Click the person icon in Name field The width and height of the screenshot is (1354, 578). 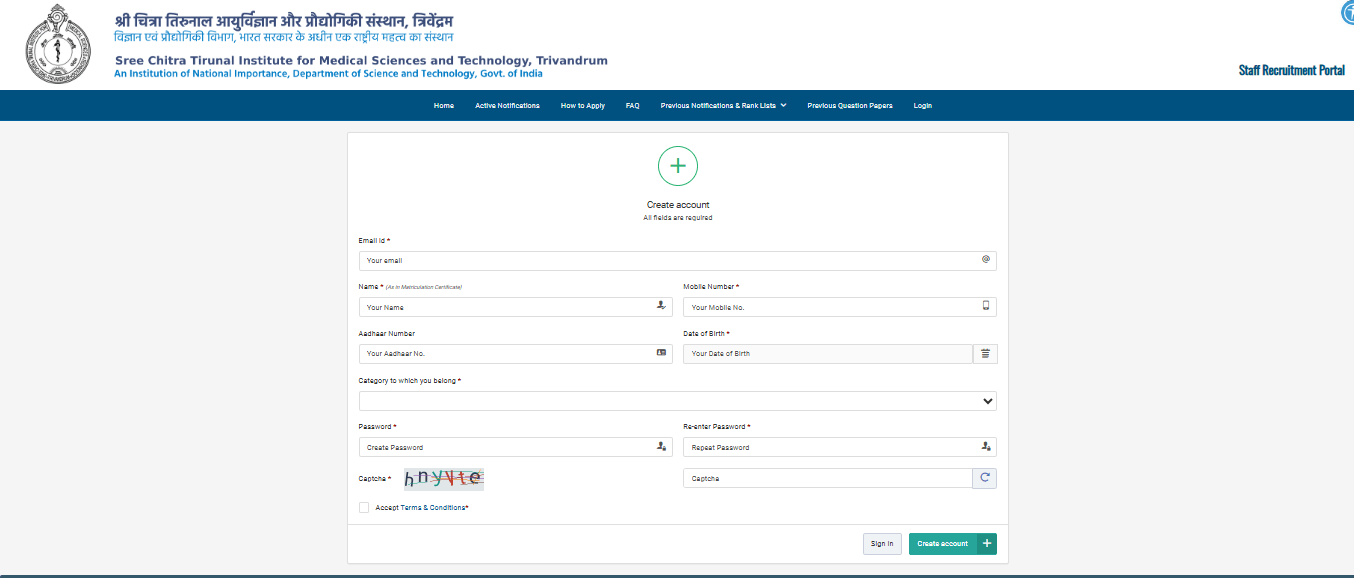(x=660, y=306)
